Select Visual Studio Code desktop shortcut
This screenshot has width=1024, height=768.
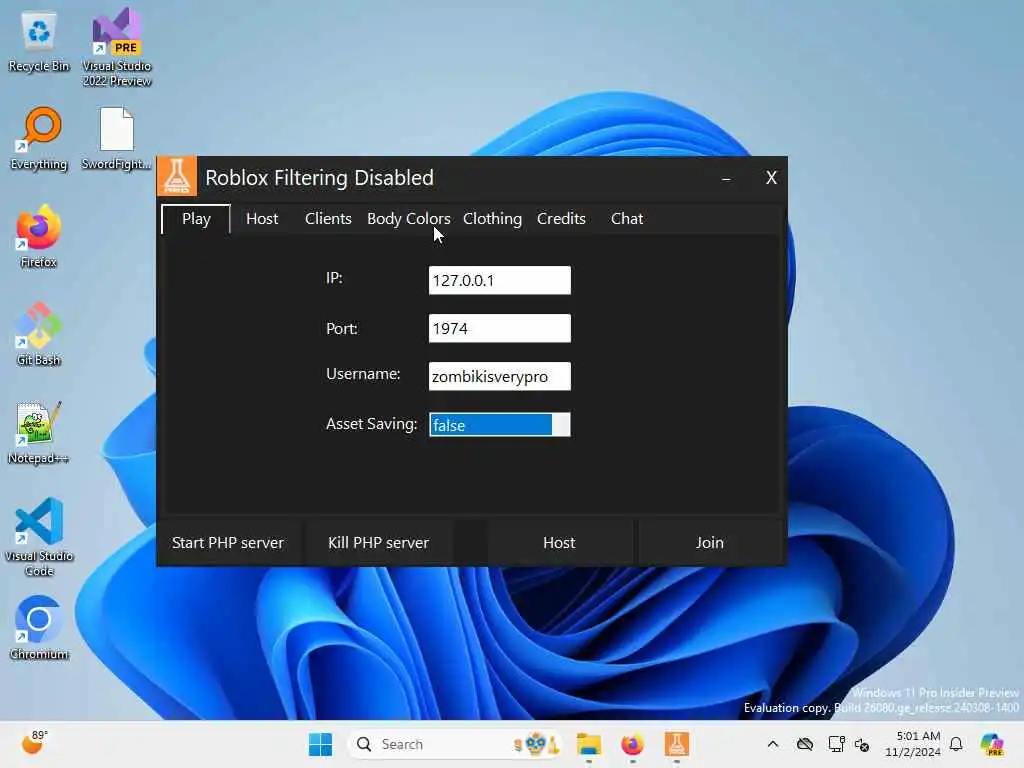(x=39, y=537)
